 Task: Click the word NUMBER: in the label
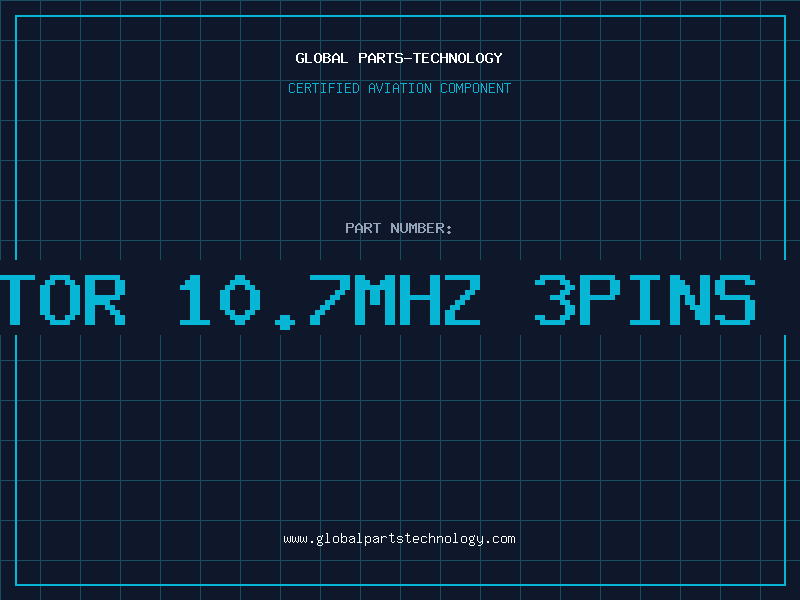point(421,228)
